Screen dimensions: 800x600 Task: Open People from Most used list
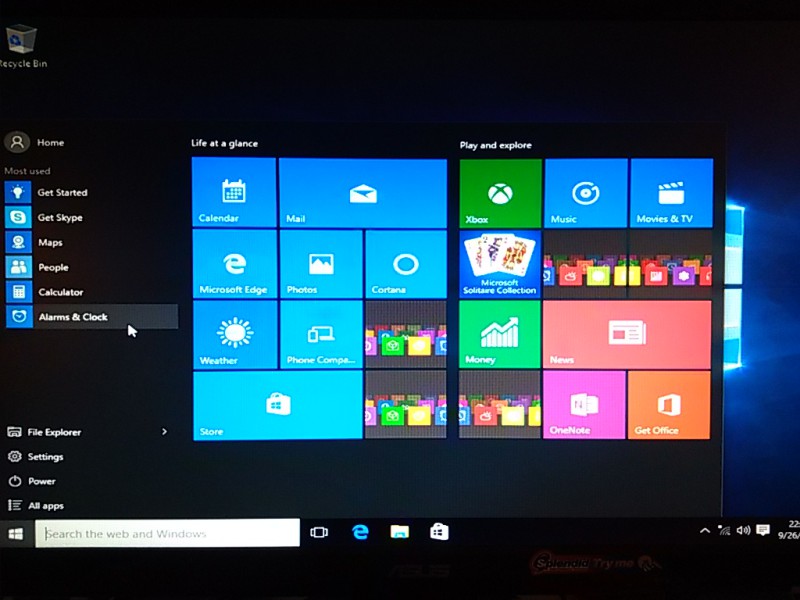91,267
